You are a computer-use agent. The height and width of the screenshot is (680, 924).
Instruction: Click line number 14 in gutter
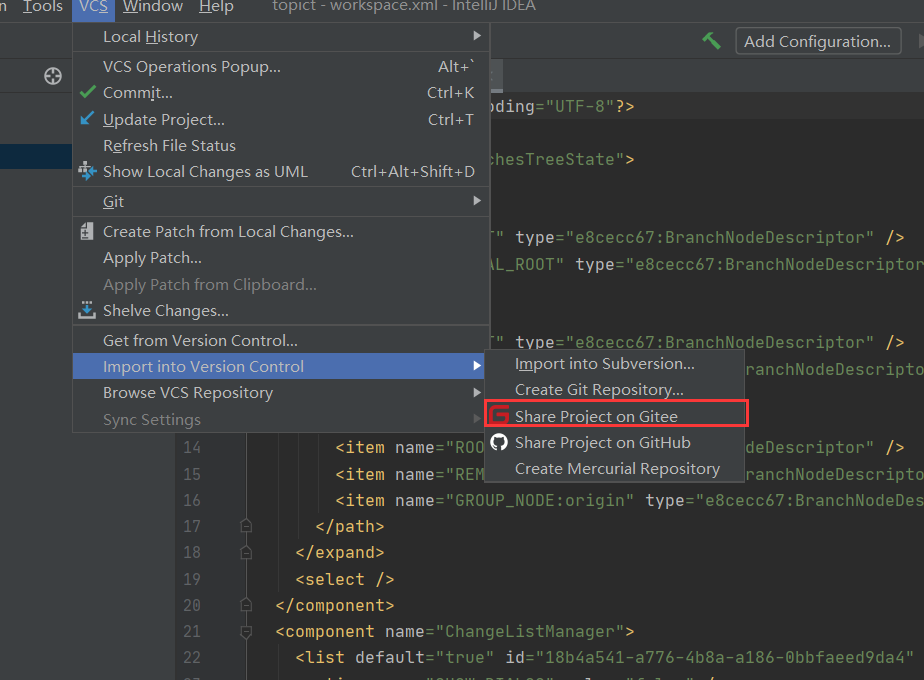(192, 447)
